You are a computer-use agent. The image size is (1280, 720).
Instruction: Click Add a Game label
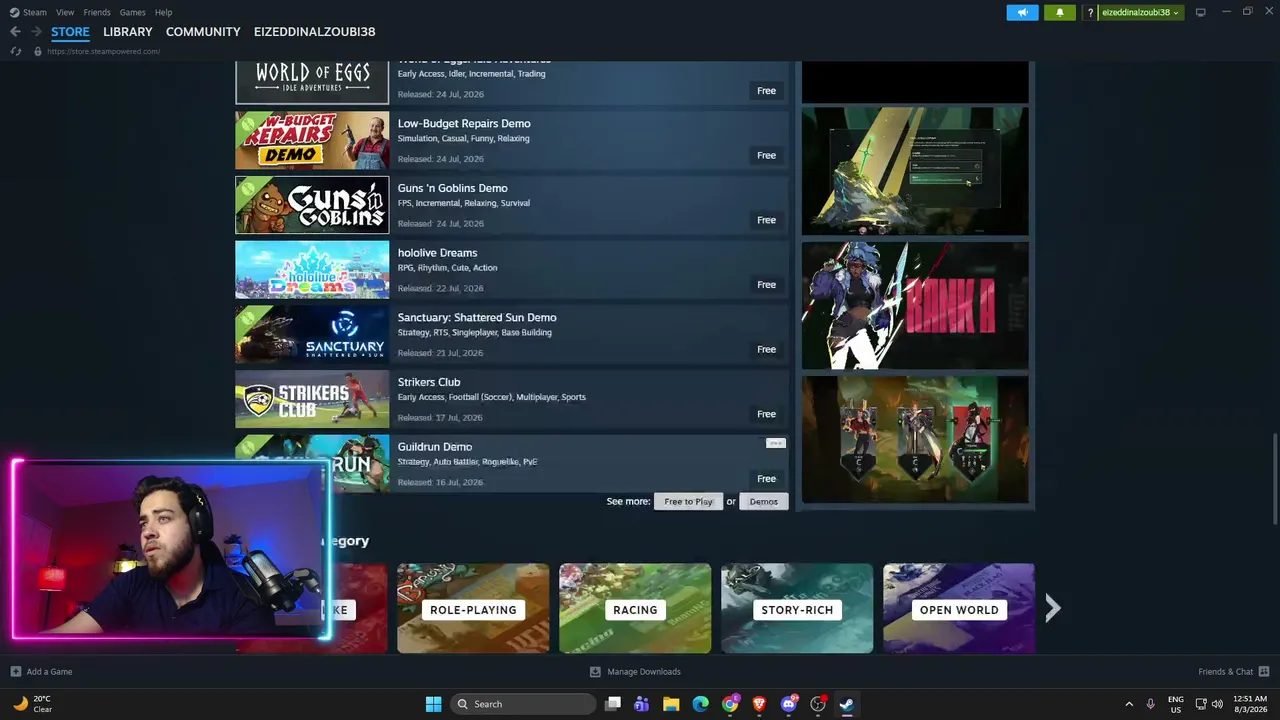click(x=49, y=672)
